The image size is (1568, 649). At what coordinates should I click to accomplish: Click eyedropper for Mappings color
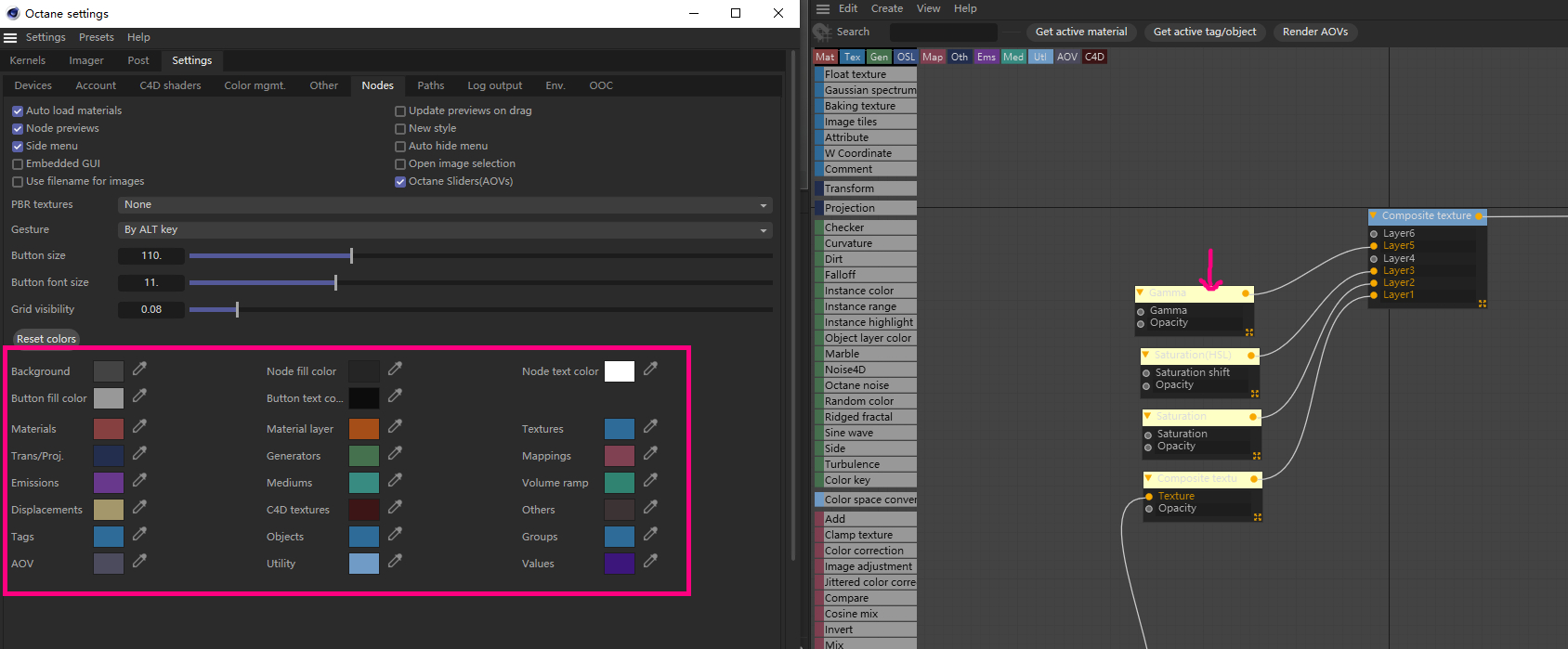click(650, 454)
